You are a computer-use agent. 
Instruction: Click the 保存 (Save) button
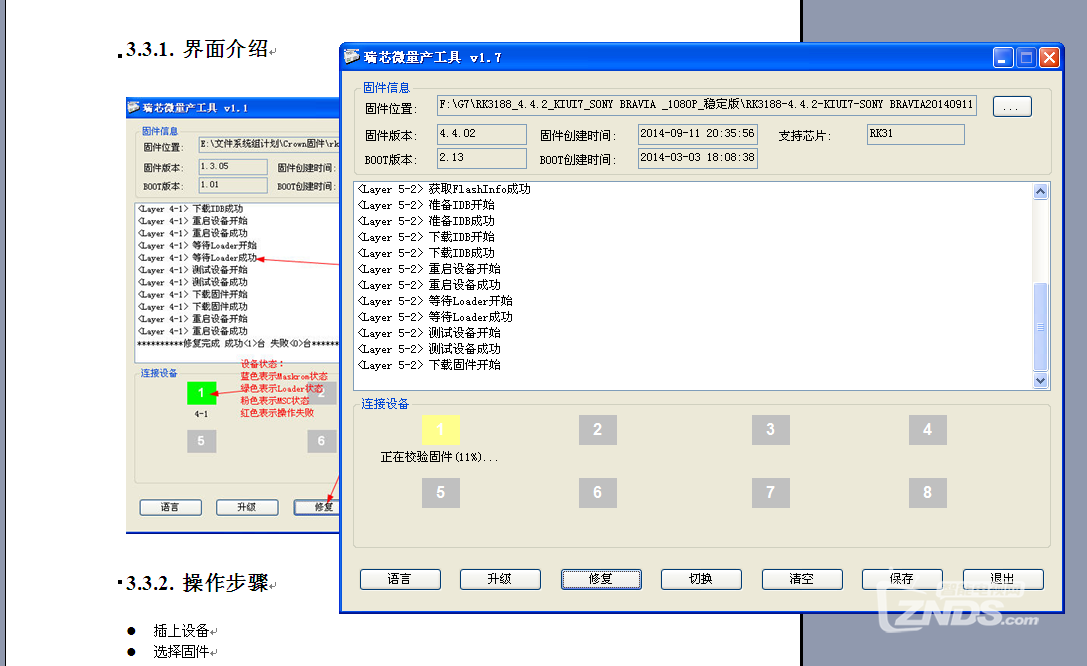(902, 579)
